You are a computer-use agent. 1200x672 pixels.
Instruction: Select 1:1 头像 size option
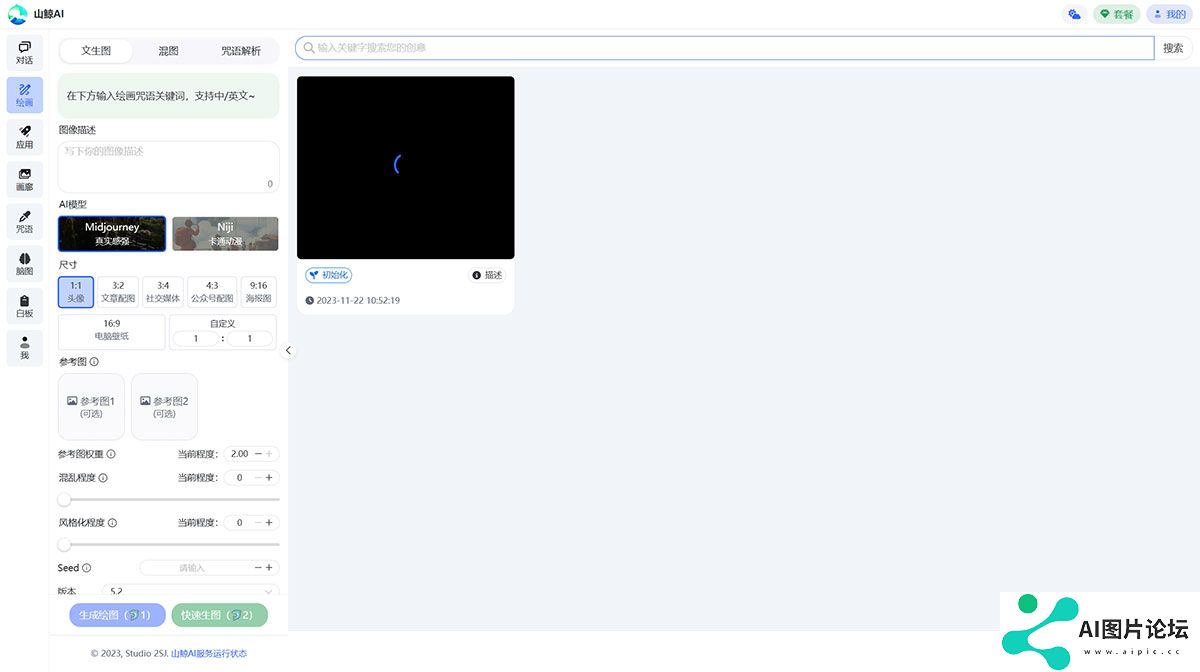click(x=76, y=292)
